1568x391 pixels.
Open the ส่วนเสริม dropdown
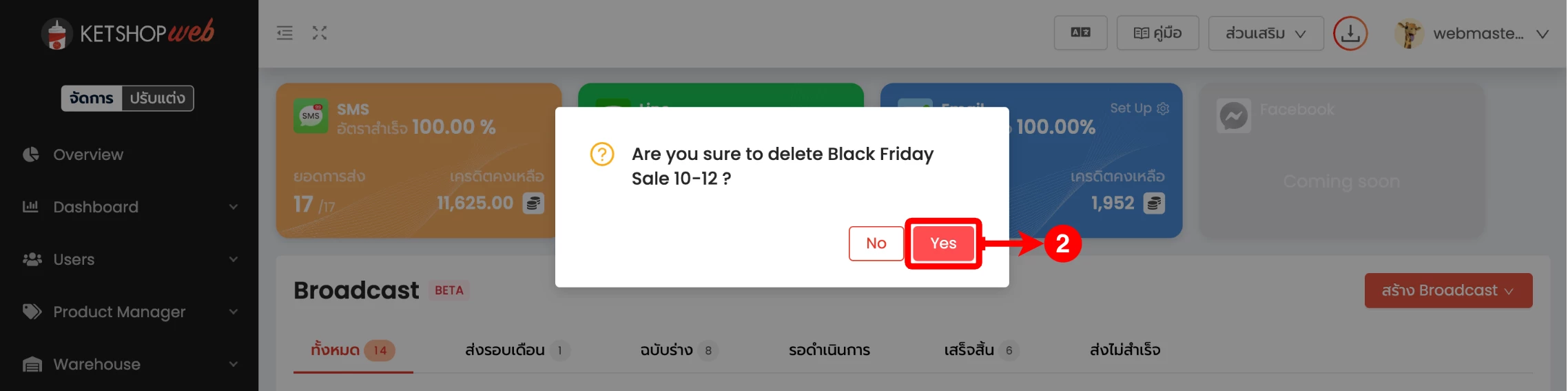1266,33
